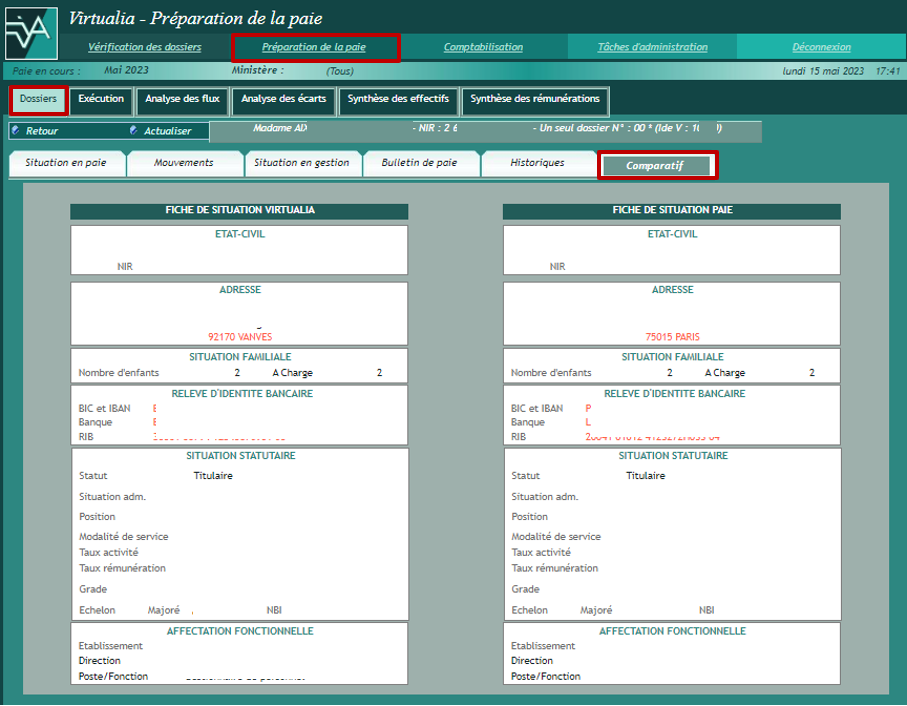Click the Actualiser refresh icon

click(x=134, y=130)
